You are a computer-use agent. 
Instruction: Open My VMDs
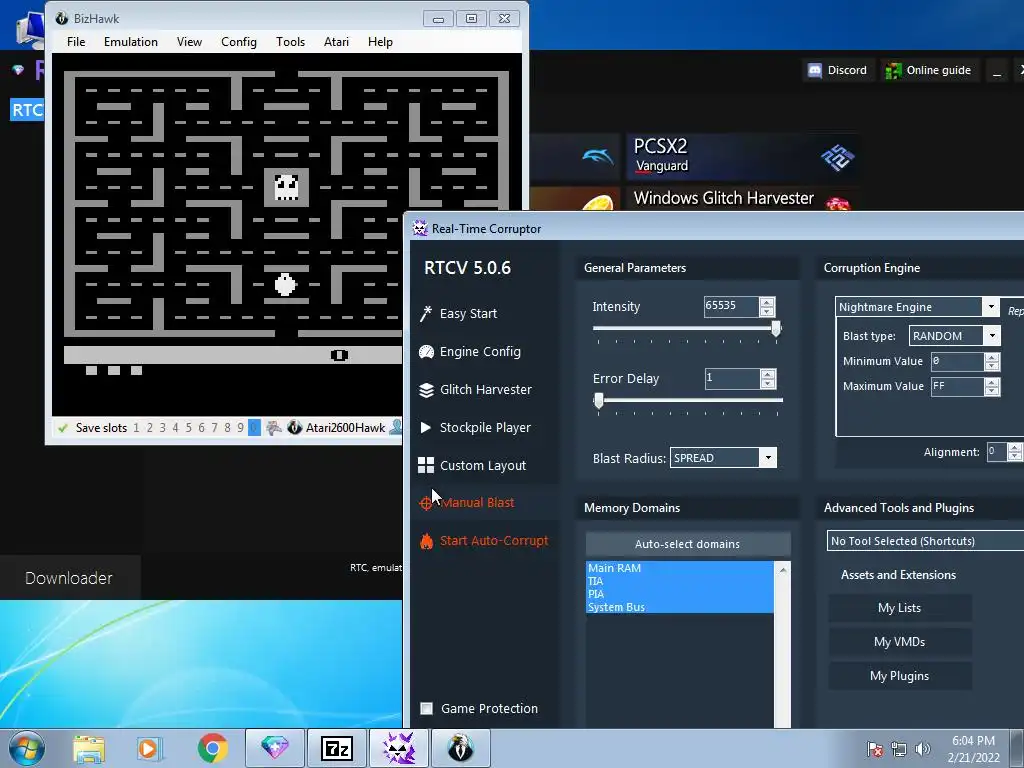pyautogui.click(x=899, y=642)
